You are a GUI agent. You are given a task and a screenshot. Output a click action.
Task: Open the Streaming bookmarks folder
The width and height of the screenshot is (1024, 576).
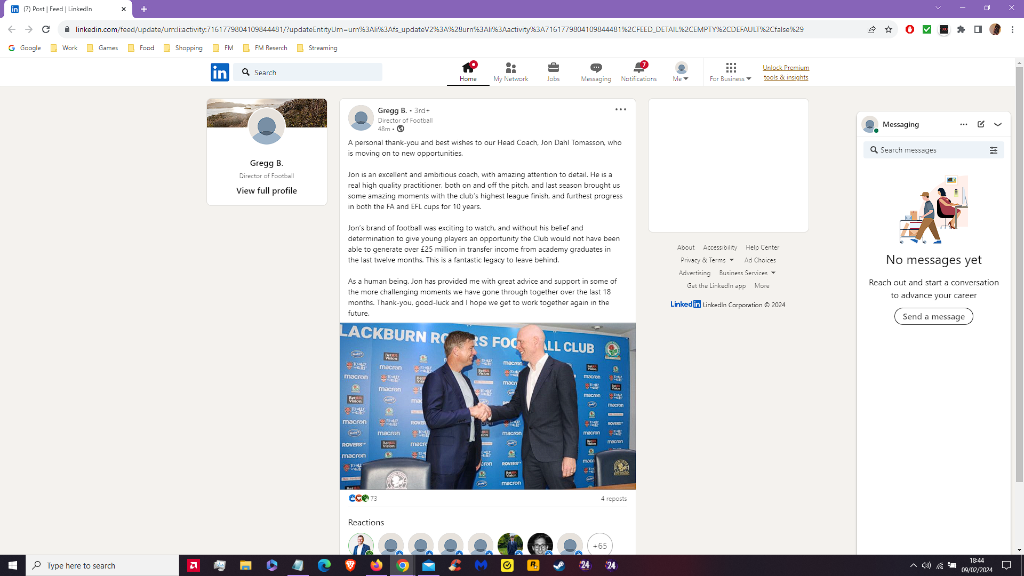coord(317,48)
